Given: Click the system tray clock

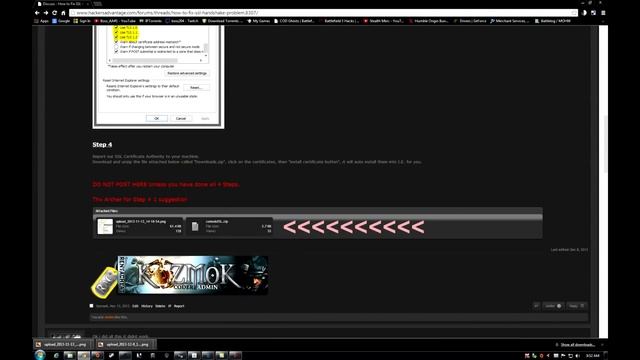Looking at the screenshot, I should click(x=593, y=356).
